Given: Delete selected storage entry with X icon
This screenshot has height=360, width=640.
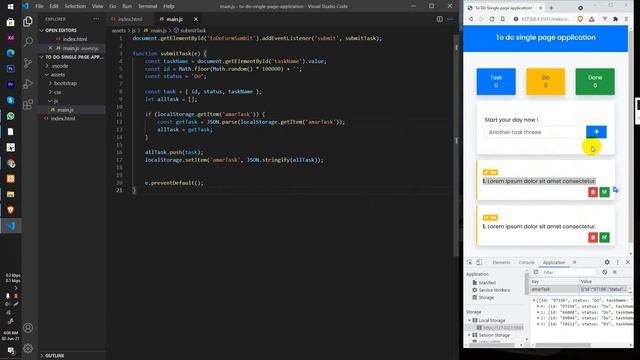Looking at the screenshot, I should [x=614, y=272].
